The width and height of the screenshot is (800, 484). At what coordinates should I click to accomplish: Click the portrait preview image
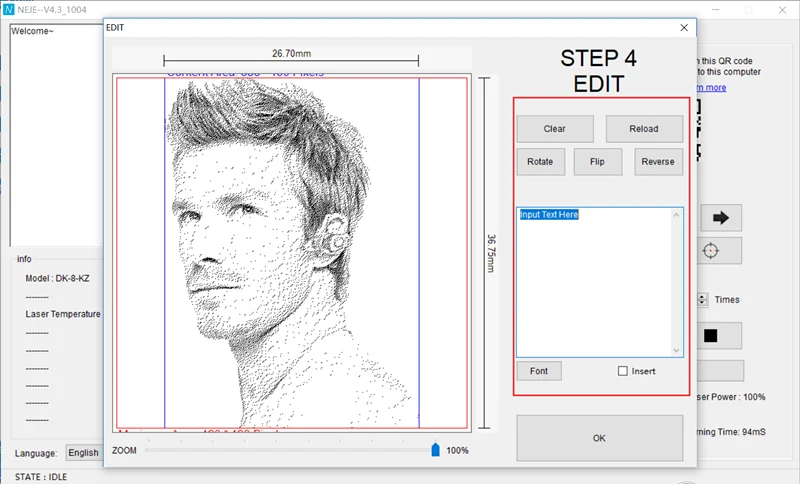pyautogui.click(x=292, y=252)
